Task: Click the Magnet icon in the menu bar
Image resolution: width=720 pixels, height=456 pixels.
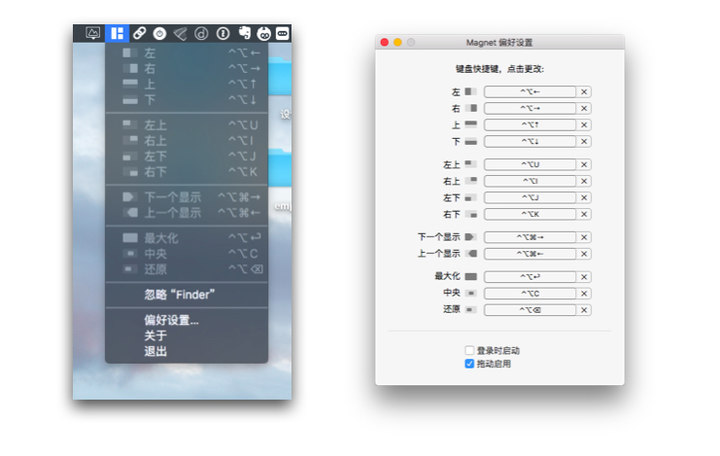Action: tap(117, 34)
